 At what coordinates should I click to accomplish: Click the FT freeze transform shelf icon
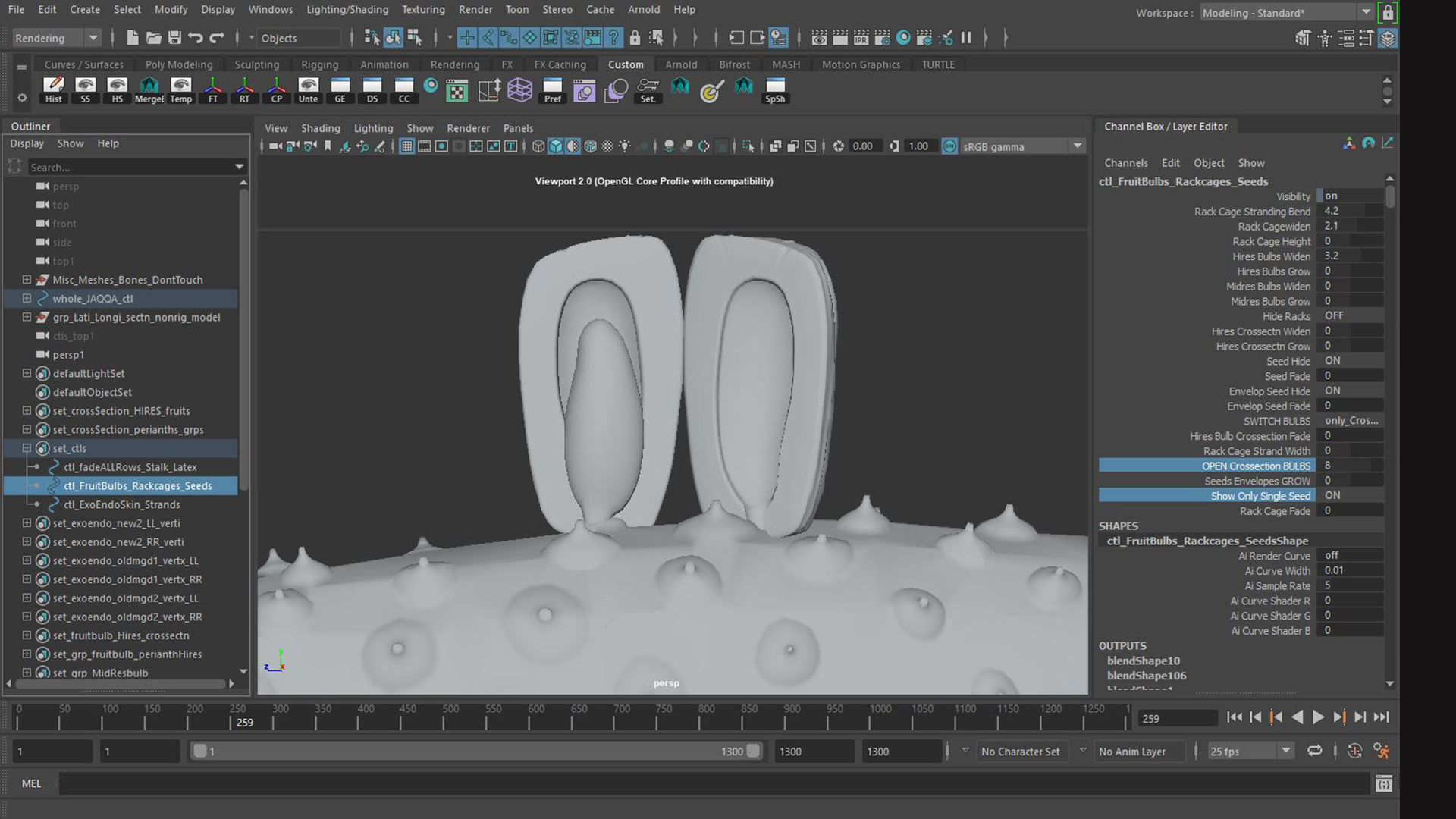213,89
